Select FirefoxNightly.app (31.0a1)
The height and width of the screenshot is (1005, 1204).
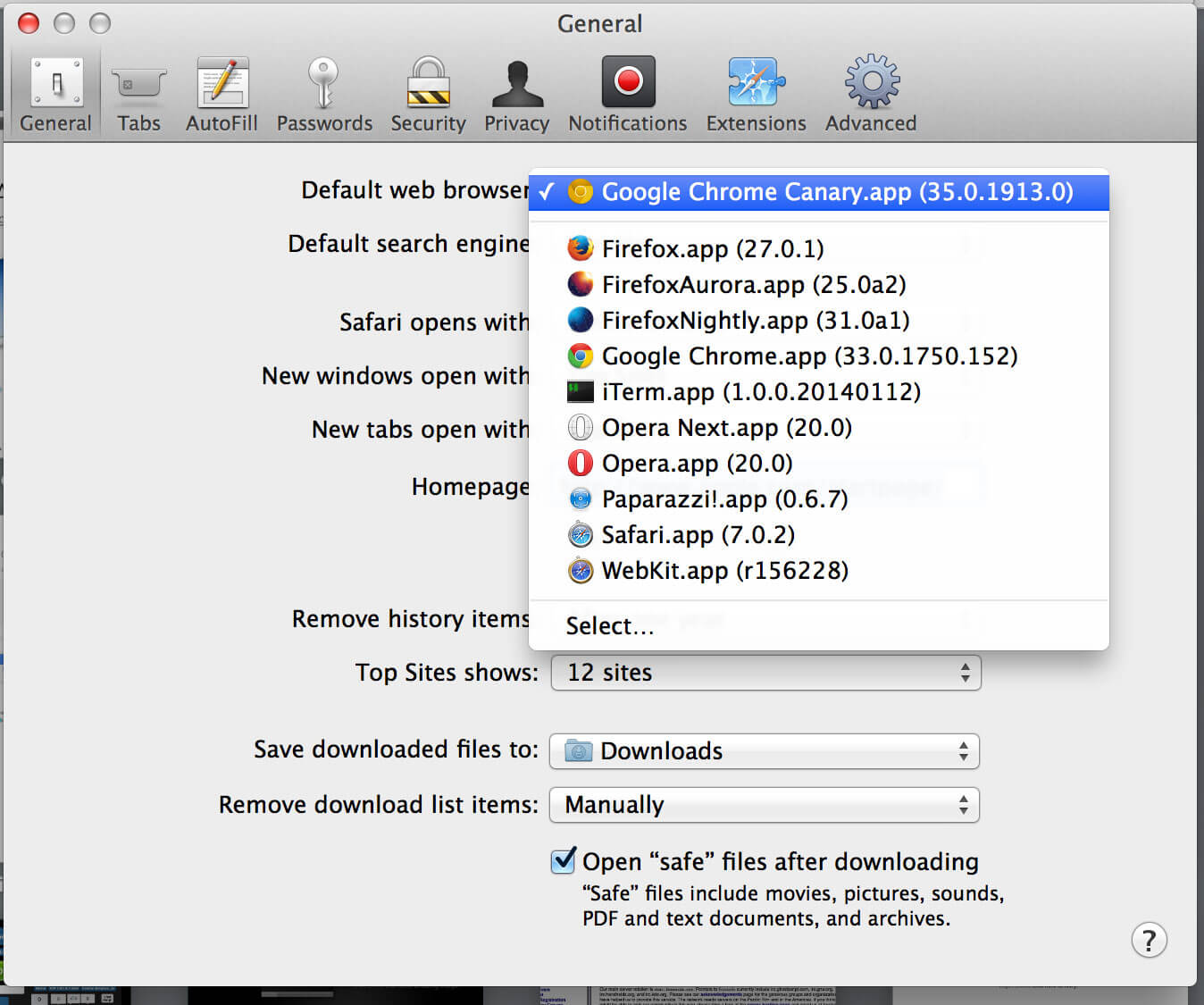point(819,320)
